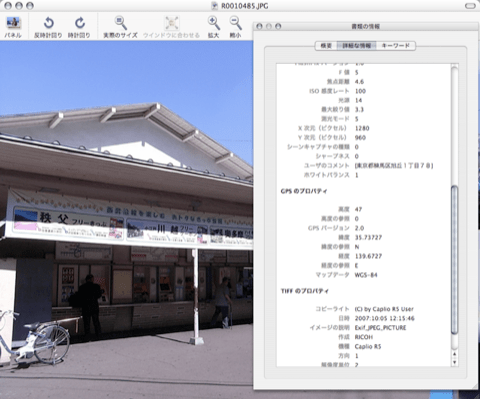Viewport: 480px width, 399px height.
Task: Select the maker value RICOH
Action: click(x=364, y=337)
